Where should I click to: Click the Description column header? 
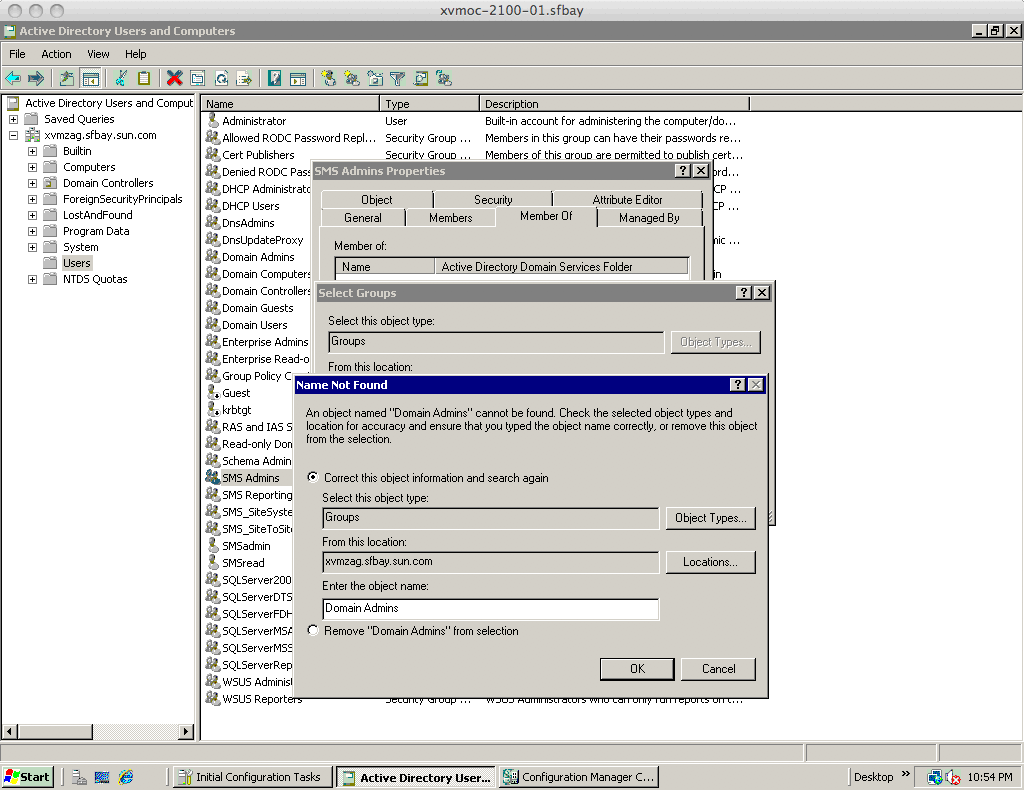click(614, 104)
